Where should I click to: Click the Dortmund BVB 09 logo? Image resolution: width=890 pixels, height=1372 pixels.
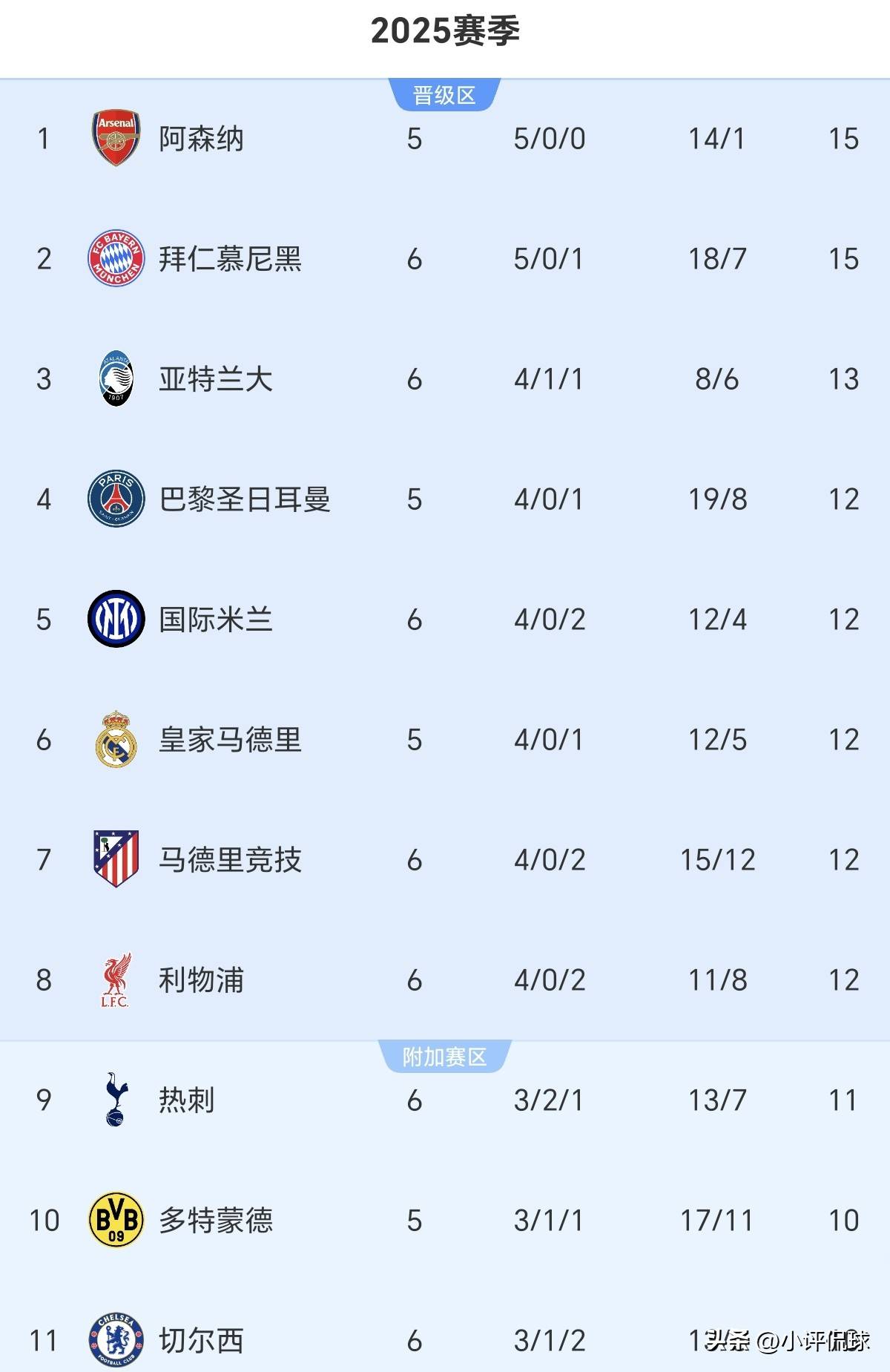point(116,1220)
